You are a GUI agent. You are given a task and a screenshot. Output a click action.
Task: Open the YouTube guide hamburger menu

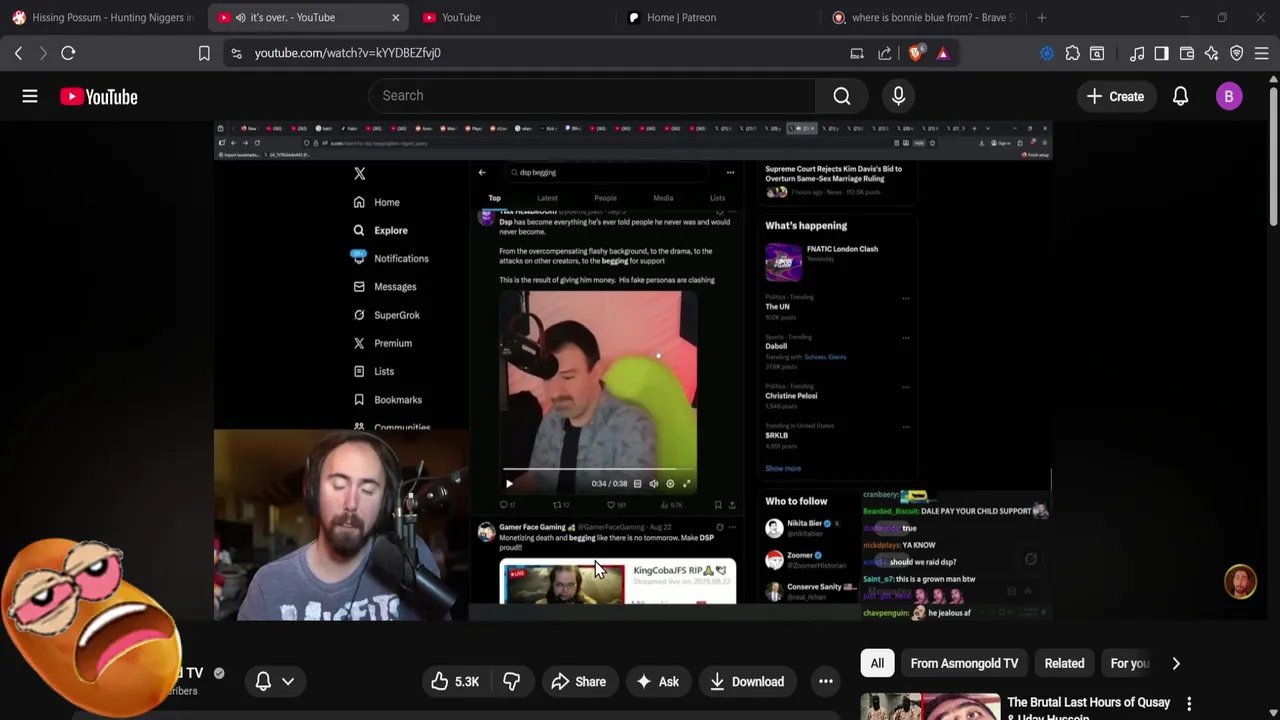tap(30, 96)
